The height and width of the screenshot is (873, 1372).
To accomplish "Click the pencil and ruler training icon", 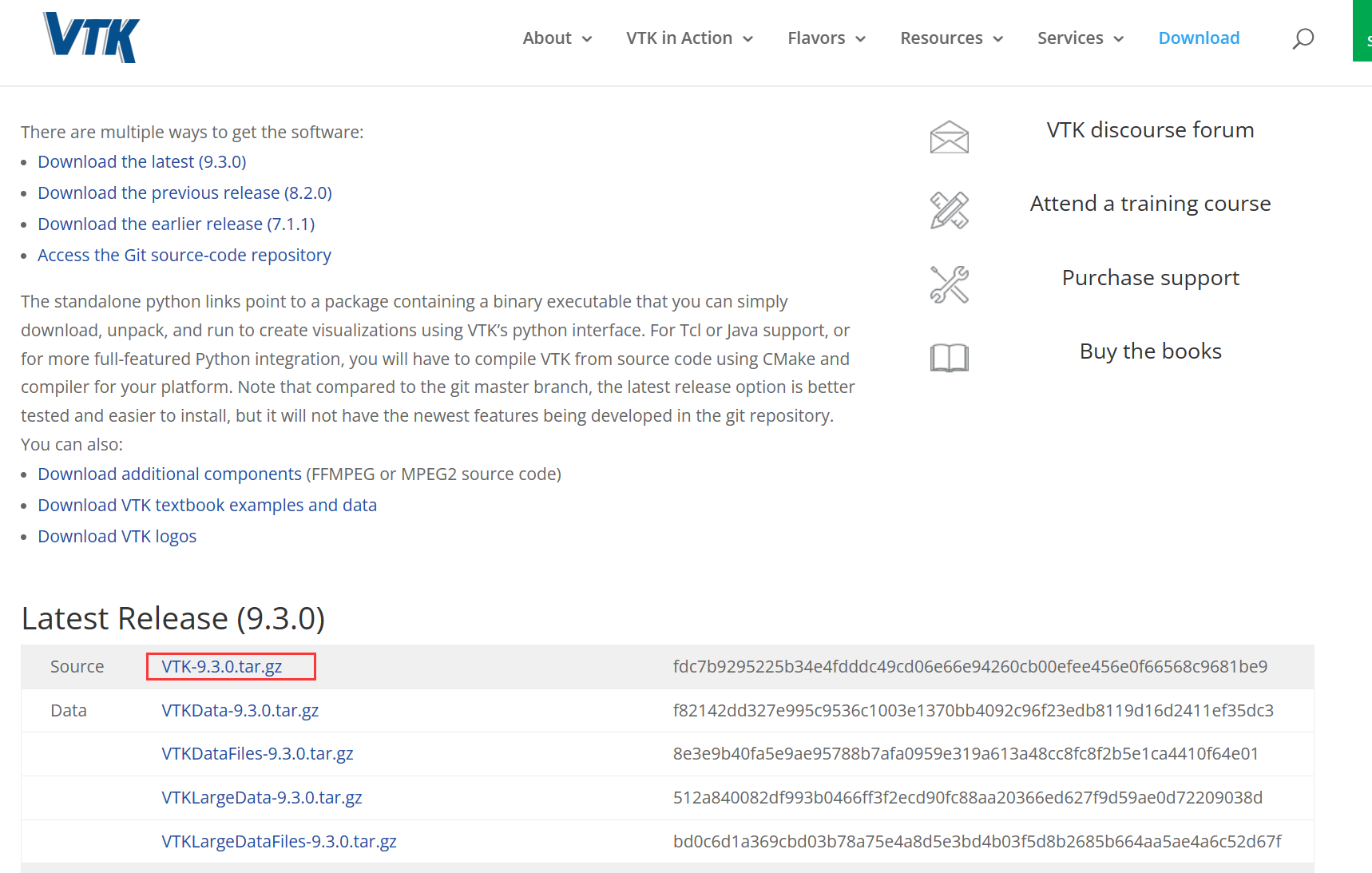I will coord(949,210).
